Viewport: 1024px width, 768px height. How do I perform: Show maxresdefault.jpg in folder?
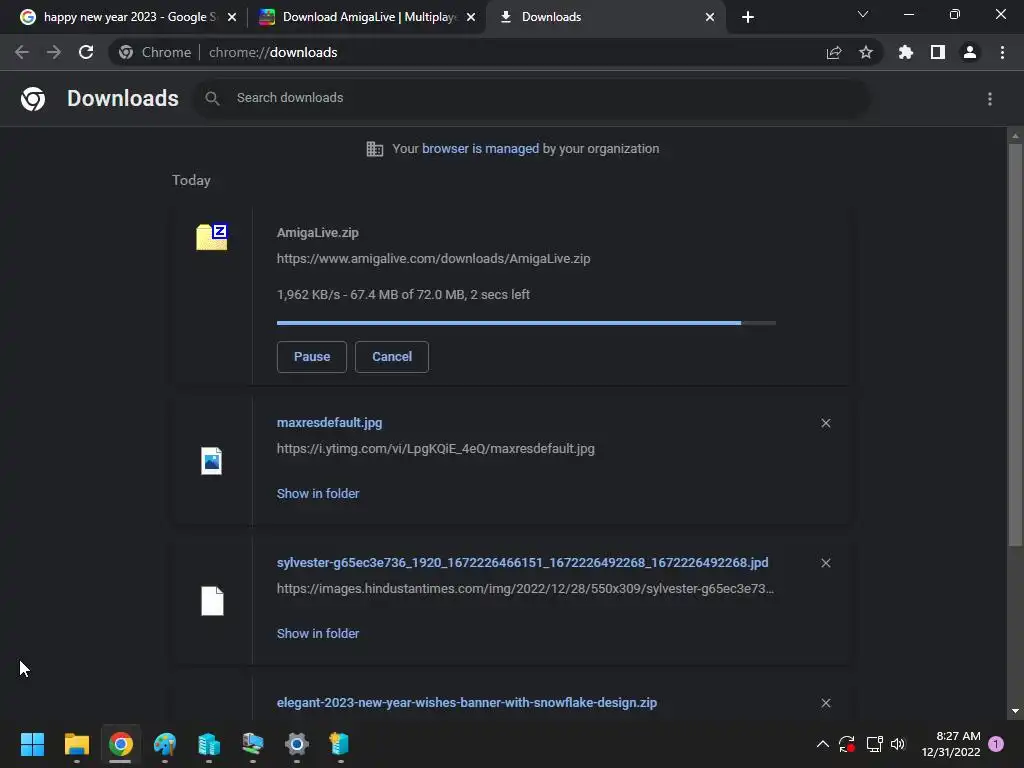pos(318,494)
